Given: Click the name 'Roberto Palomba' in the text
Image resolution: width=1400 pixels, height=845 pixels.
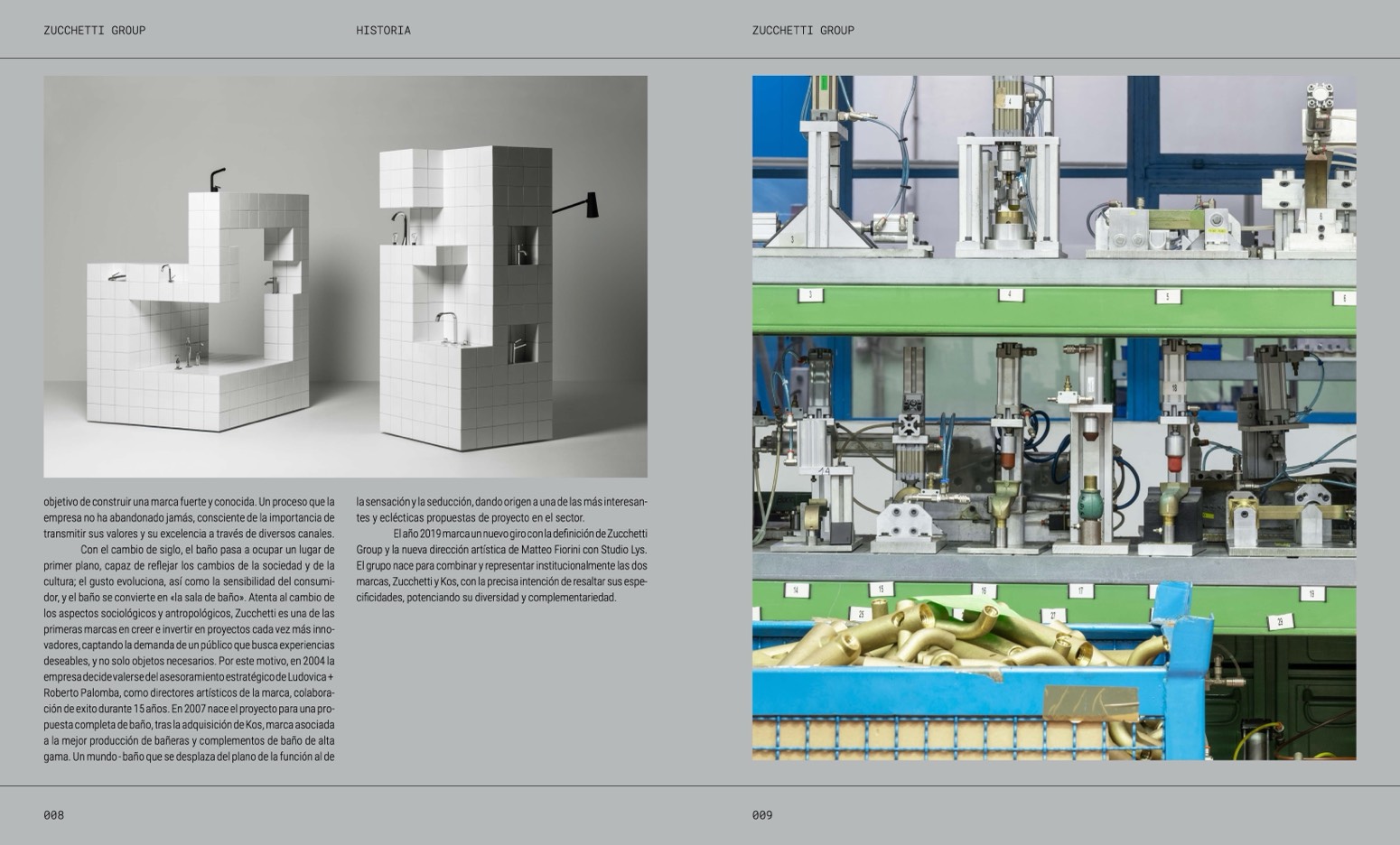Looking at the screenshot, I should [x=81, y=693].
